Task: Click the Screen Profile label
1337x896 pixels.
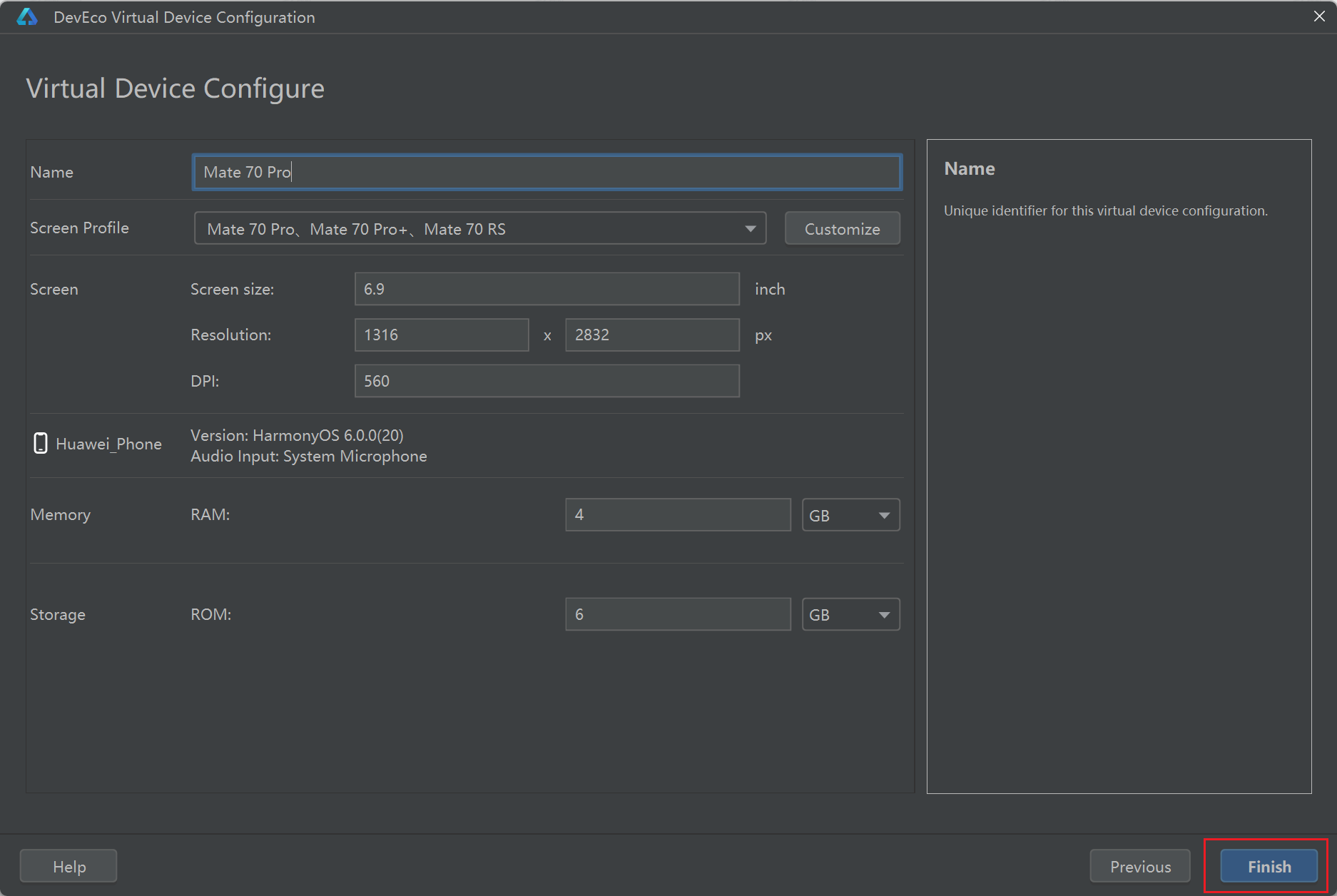Action: tap(79, 228)
